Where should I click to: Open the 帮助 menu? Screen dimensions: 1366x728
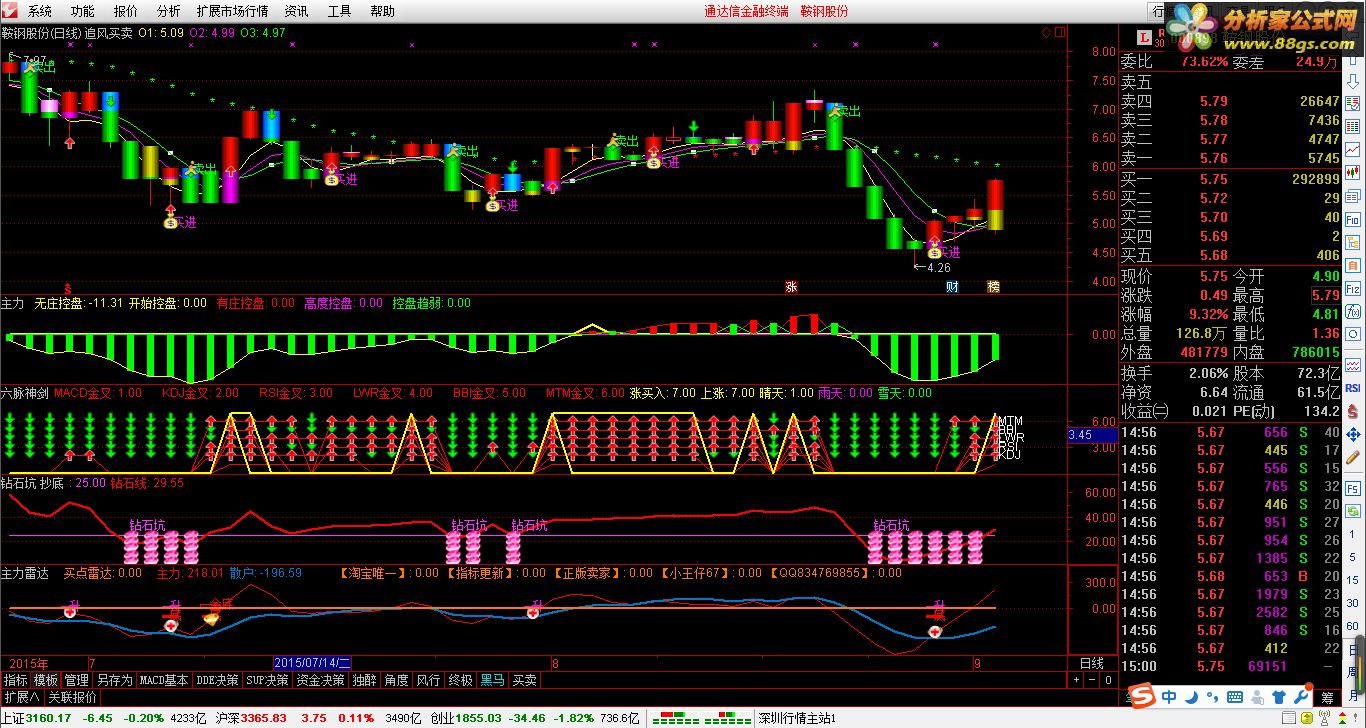pyautogui.click(x=383, y=11)
